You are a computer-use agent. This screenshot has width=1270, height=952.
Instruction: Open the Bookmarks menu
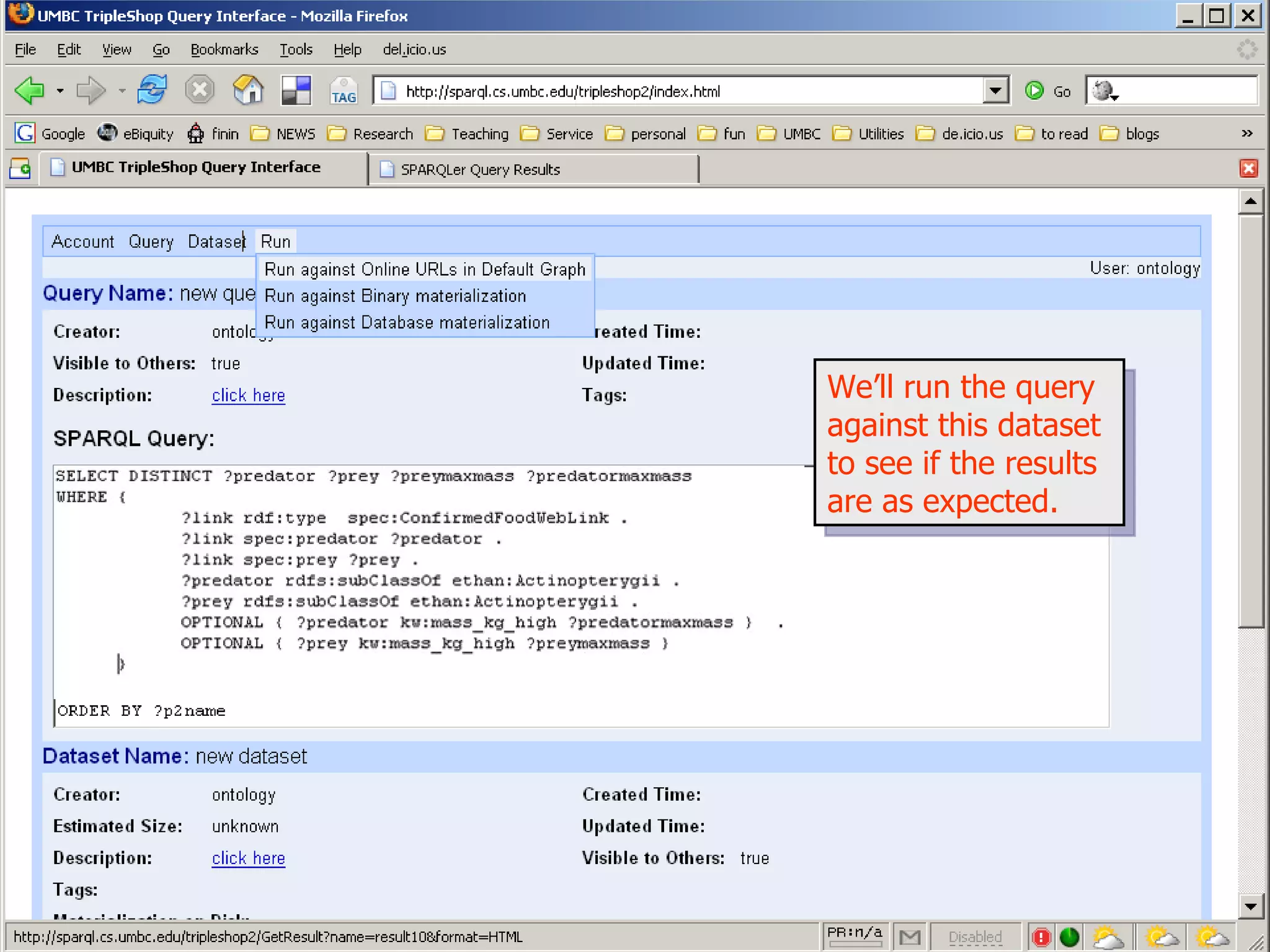(224, 50)
